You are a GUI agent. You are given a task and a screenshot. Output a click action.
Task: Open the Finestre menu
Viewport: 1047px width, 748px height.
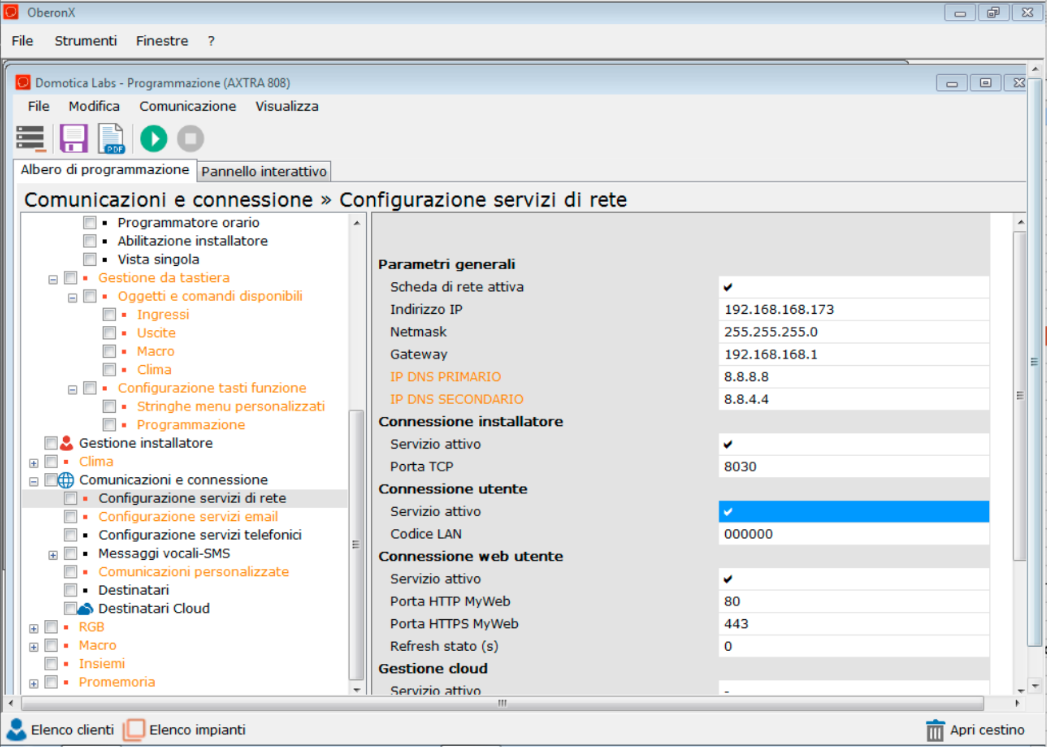click(x=162, y=41)
